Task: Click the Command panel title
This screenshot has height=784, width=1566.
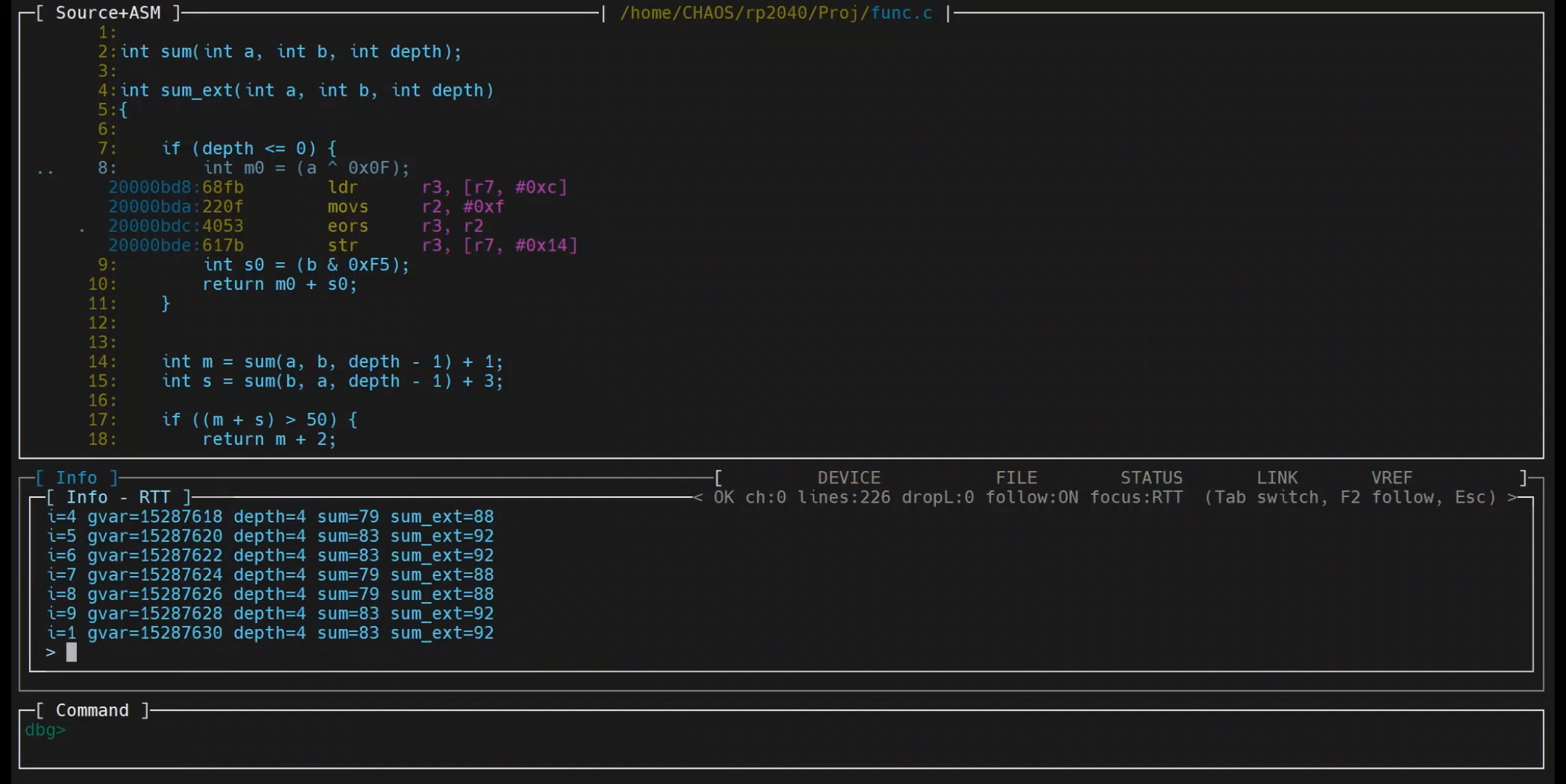Action: [92, 710]
